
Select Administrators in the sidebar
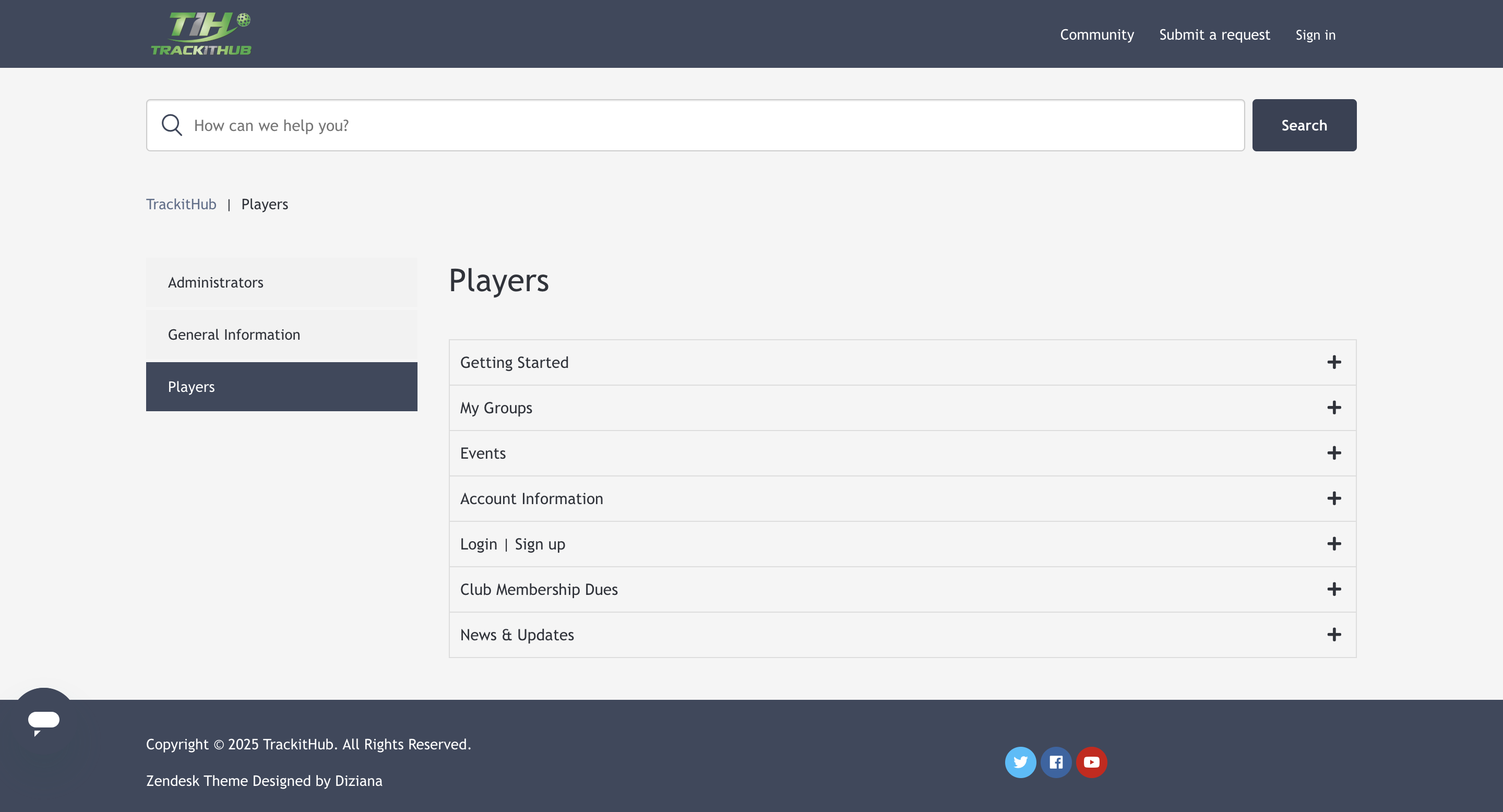281,282
